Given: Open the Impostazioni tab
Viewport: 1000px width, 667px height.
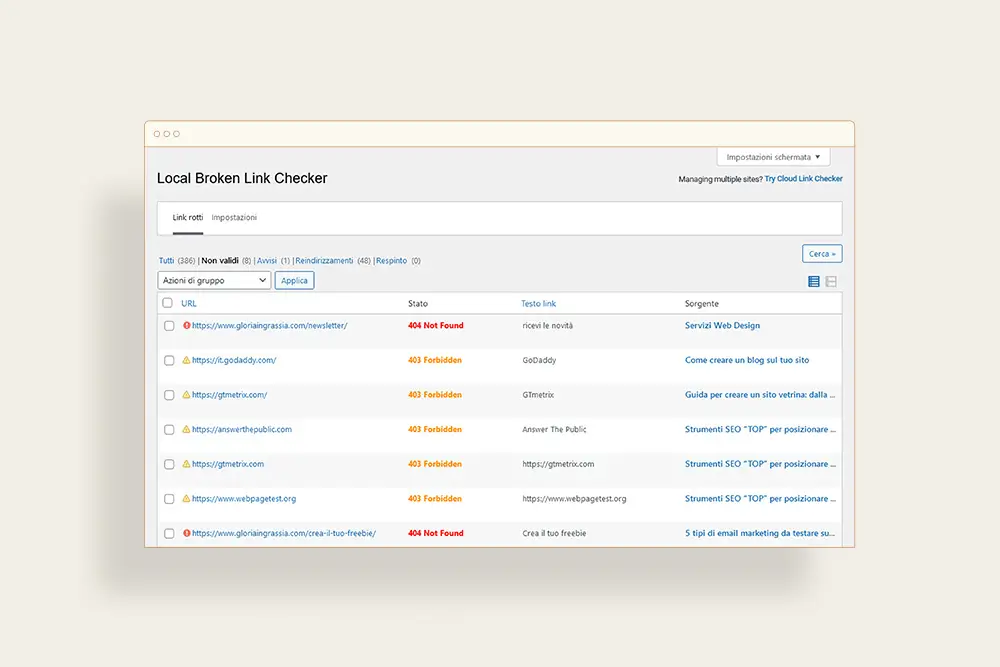Looking at the screenshot, I should 234,217.
